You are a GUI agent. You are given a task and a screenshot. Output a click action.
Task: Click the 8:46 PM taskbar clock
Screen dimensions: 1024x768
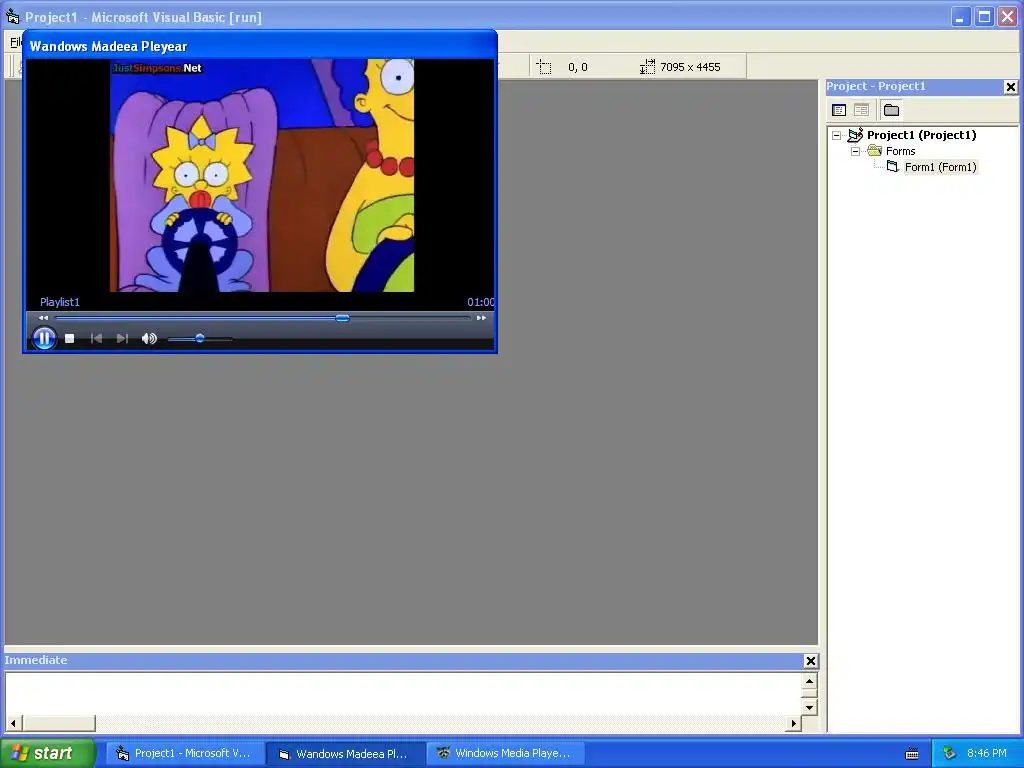(x=987, y=753)
